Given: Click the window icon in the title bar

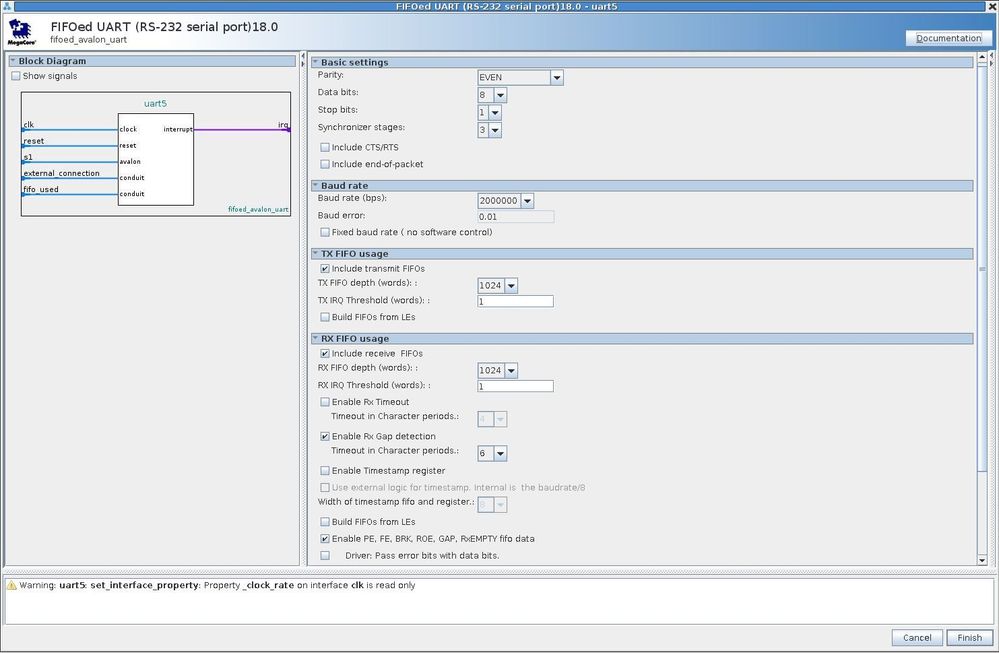Looking at the screenshot, I should tap(6, 6).
